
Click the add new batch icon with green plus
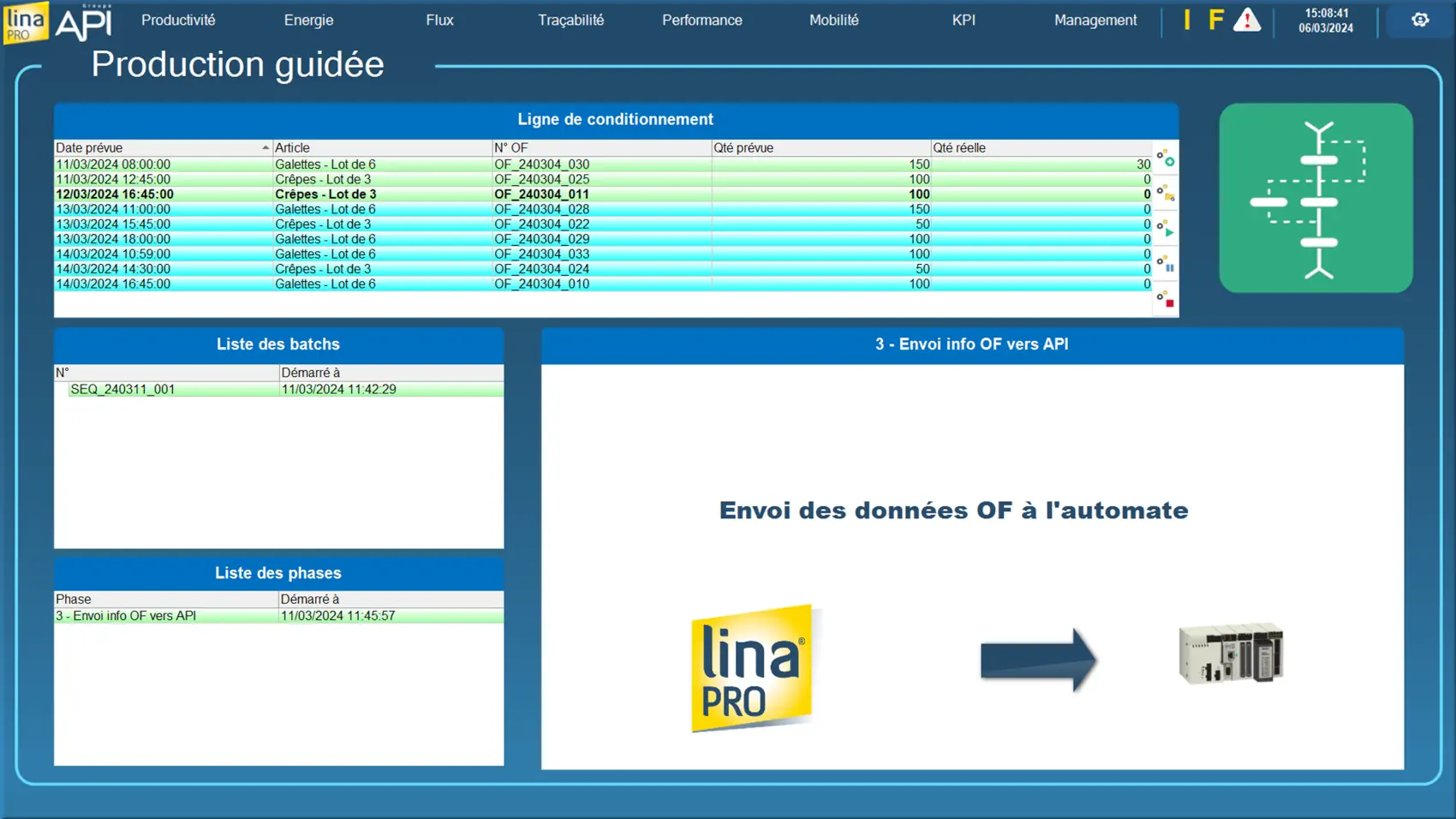click(x=1166, y=158)
